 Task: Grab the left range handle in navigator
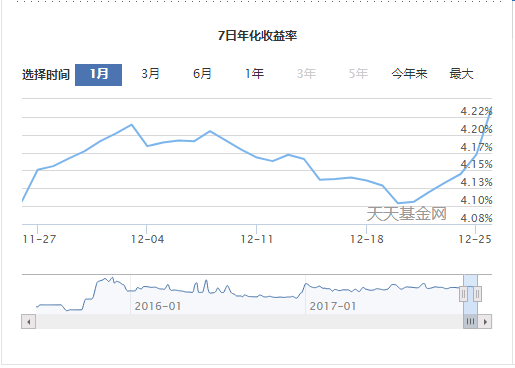point(463,294)
